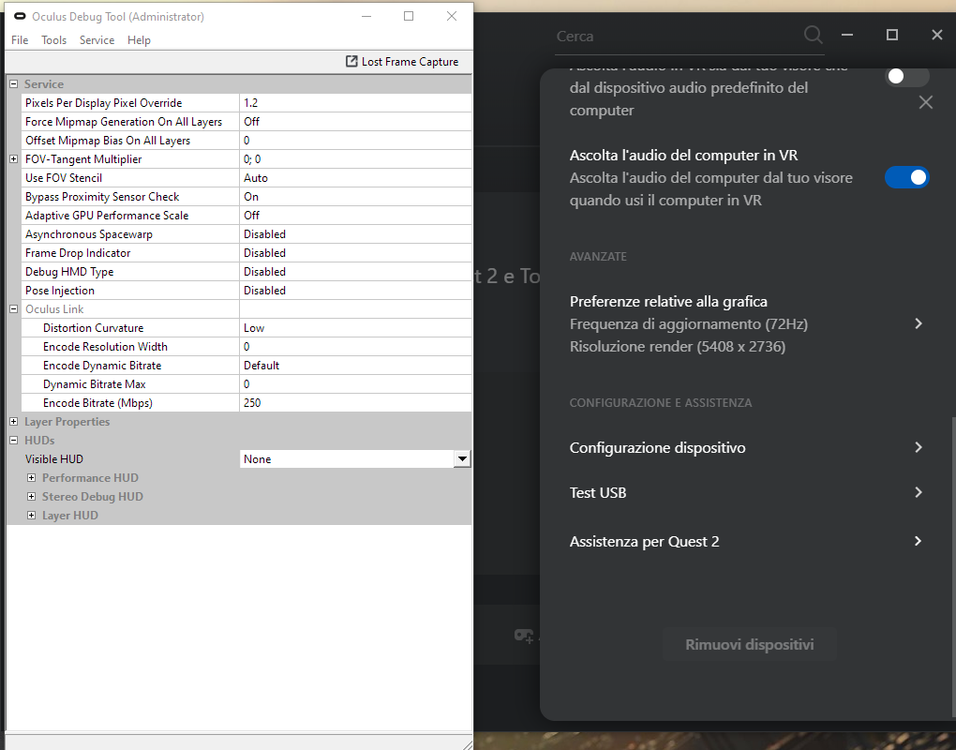Expand the FOV-Tangent Multiplier row

(13, 159)
